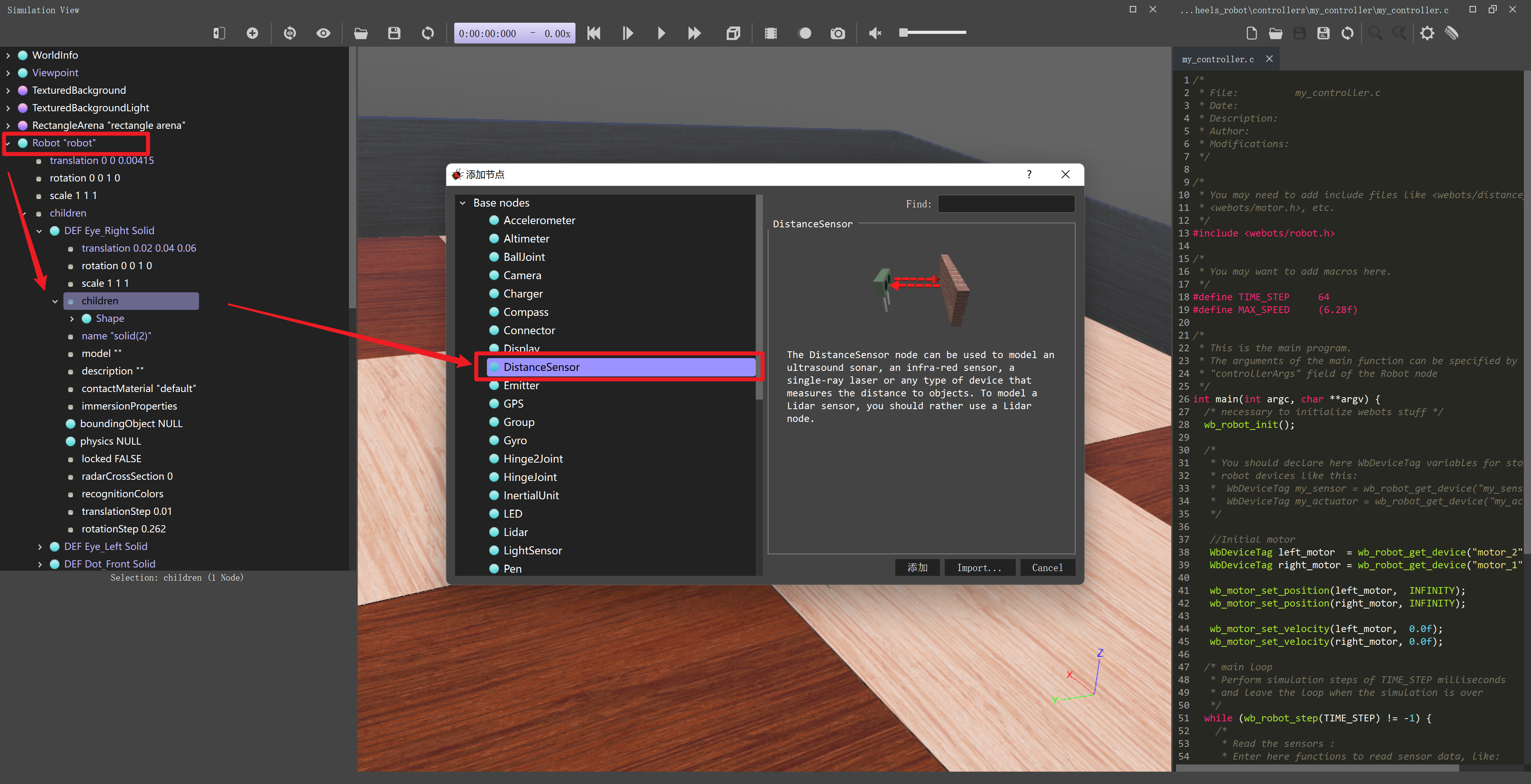This screenshot has height=784, width=1531.
Task: Click the add new node plus icon
Action: click(x=252, y=33)
